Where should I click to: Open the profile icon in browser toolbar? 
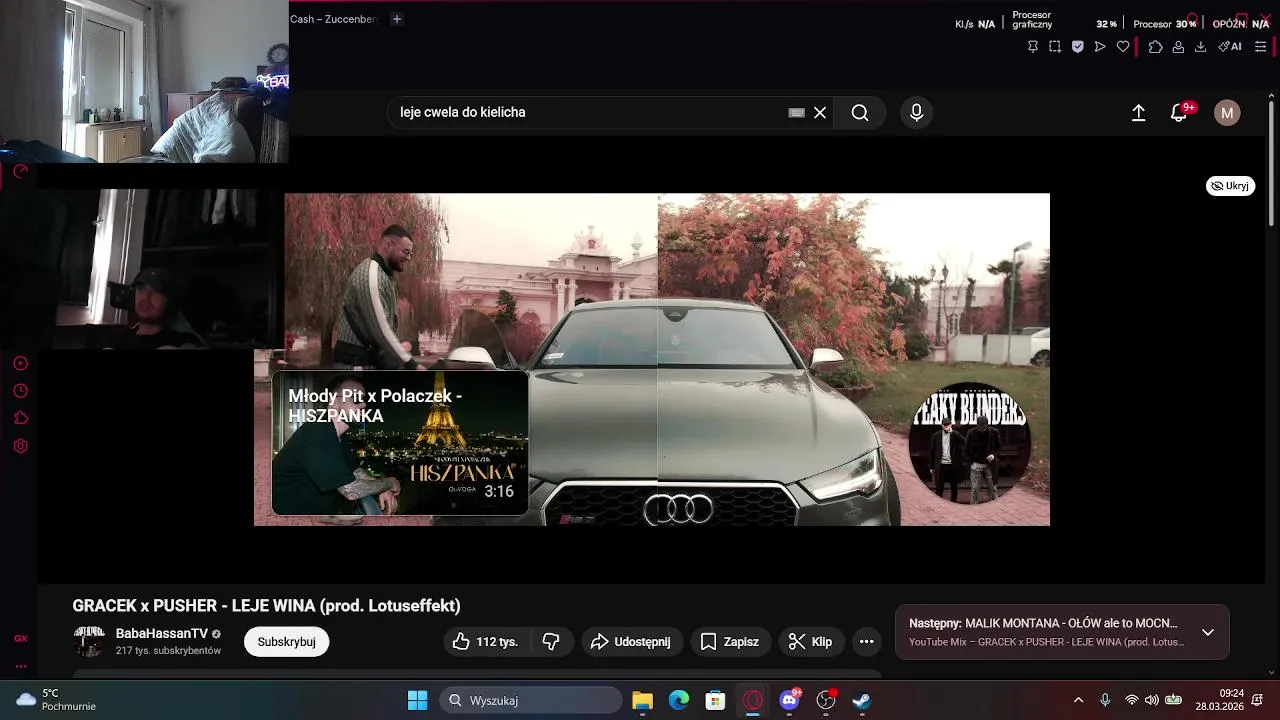(1178, 47)
